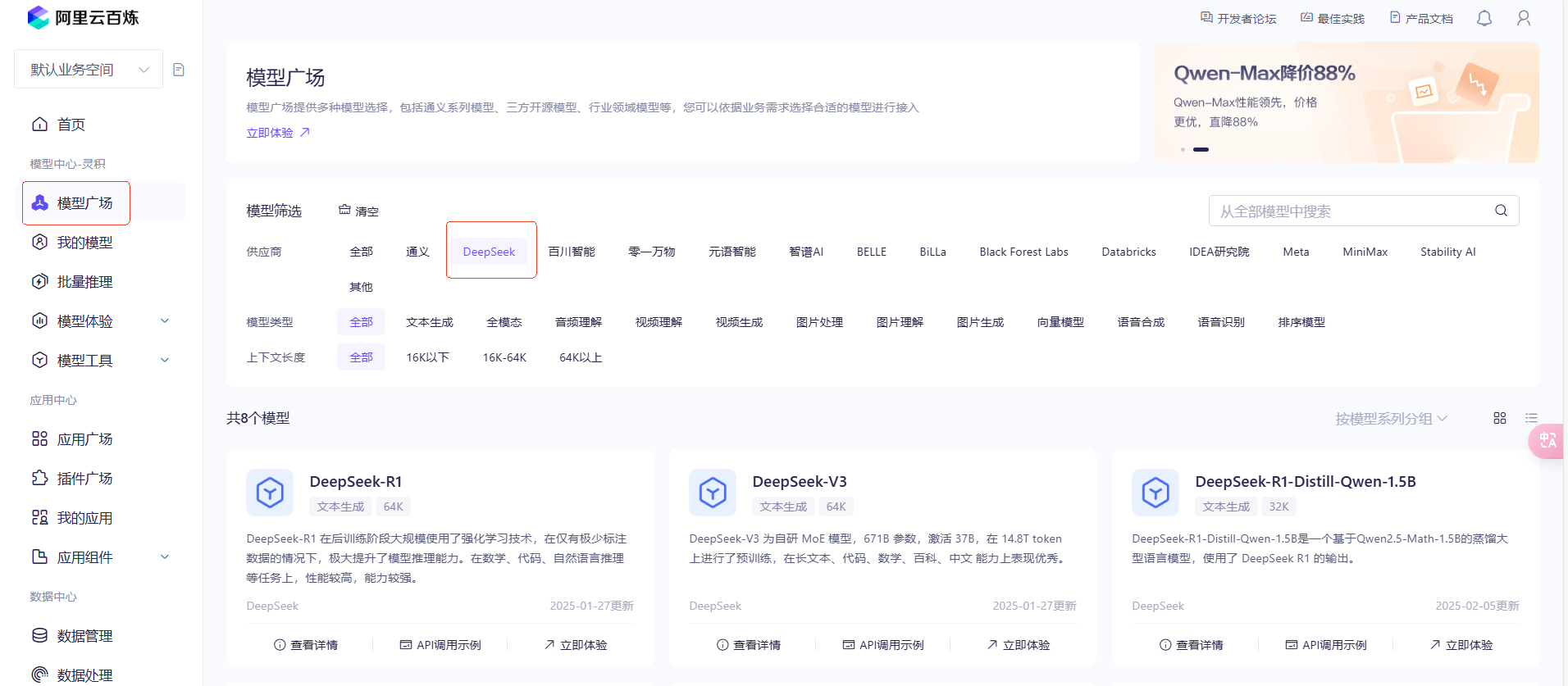
Task: View details 查看详情 for DeepSeek-V3
Action: 749,645
